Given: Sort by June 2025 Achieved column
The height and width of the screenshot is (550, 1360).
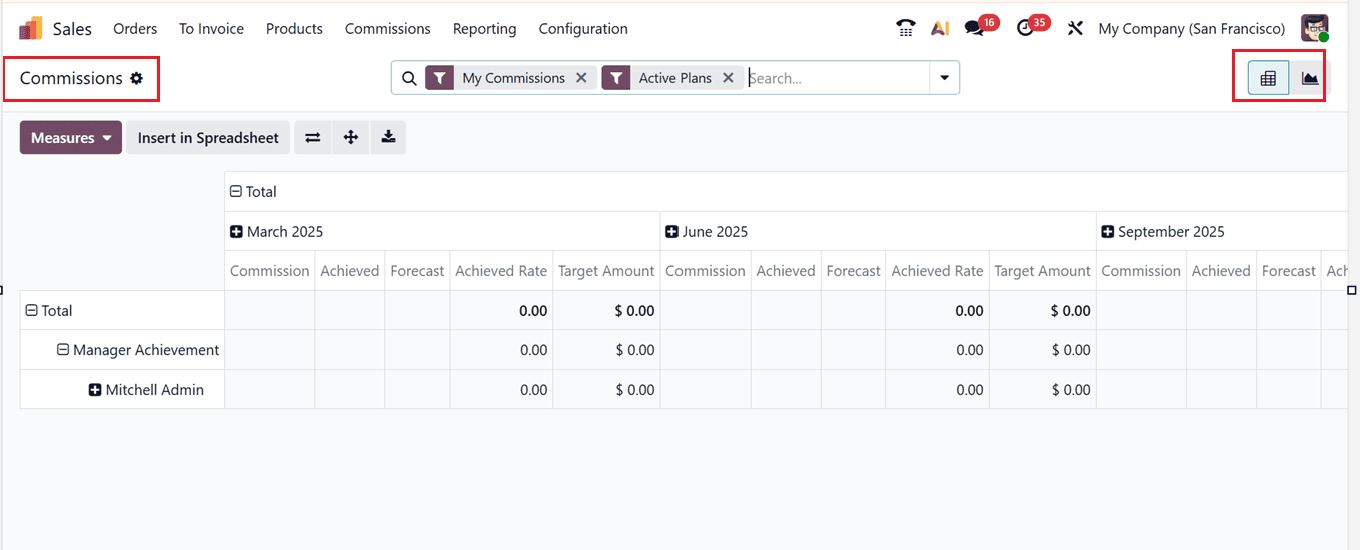Looking at the screenshot, I should [x=786, y=271].
